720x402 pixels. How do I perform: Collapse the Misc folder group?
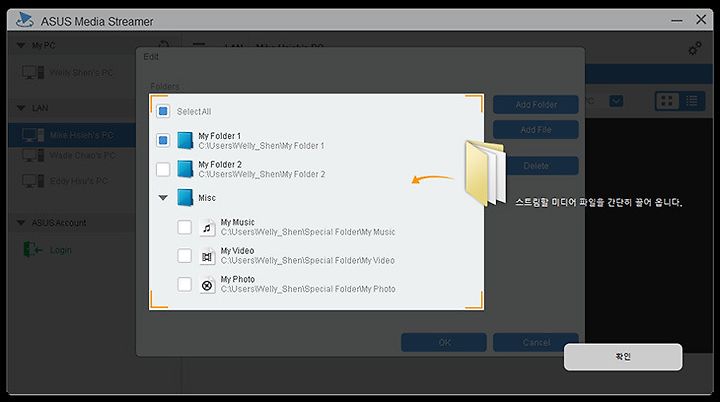[163, 198]
